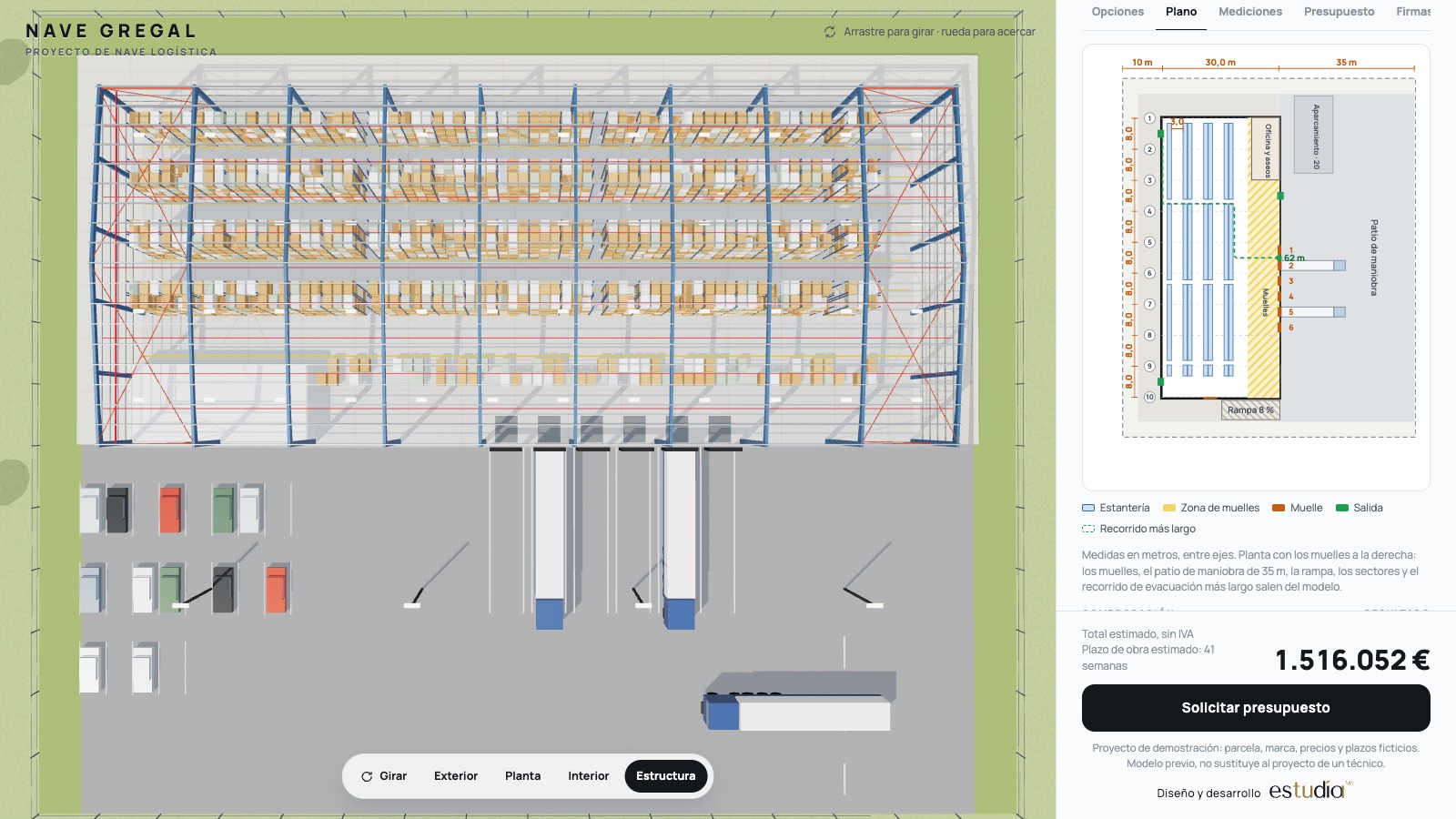Click grid axis marker 5 on the plan
This screenshot has height=819, width=1456.
point(1149,242)
